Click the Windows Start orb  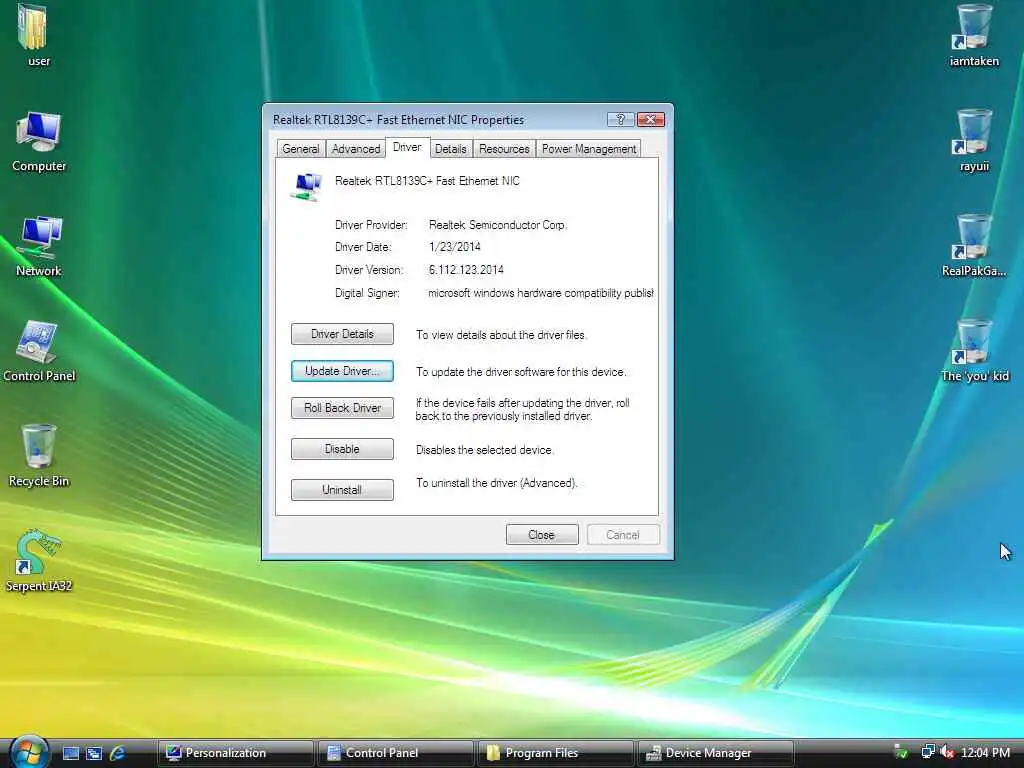(x=29, y=752)
